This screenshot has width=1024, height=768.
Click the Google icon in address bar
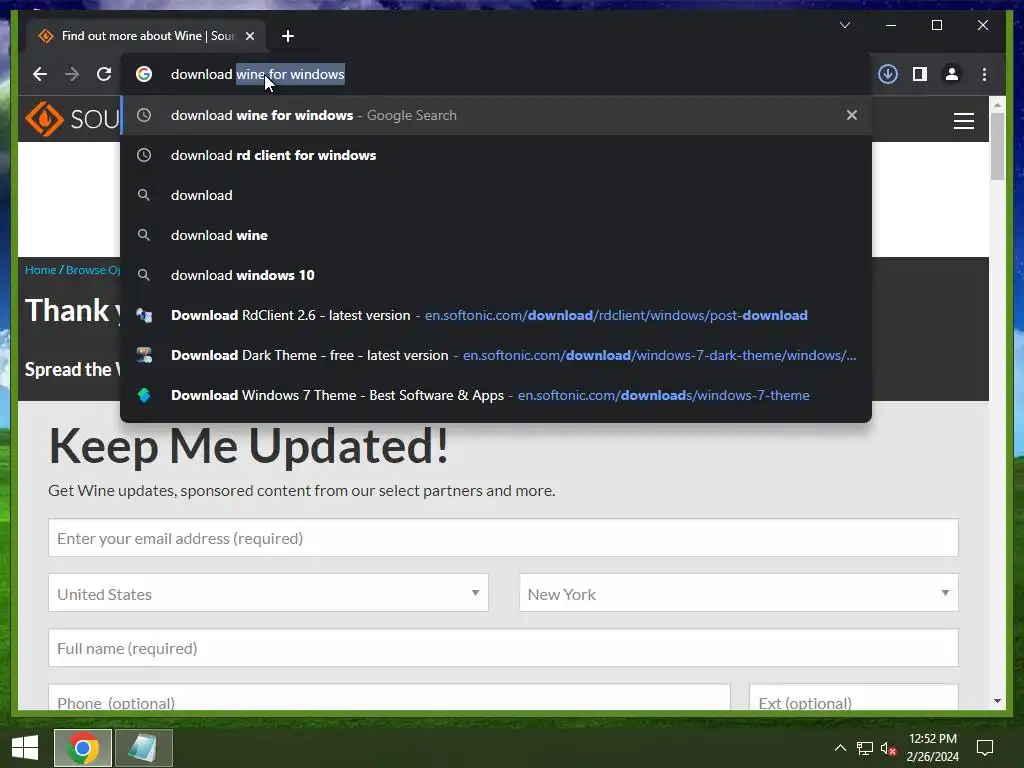144,74
